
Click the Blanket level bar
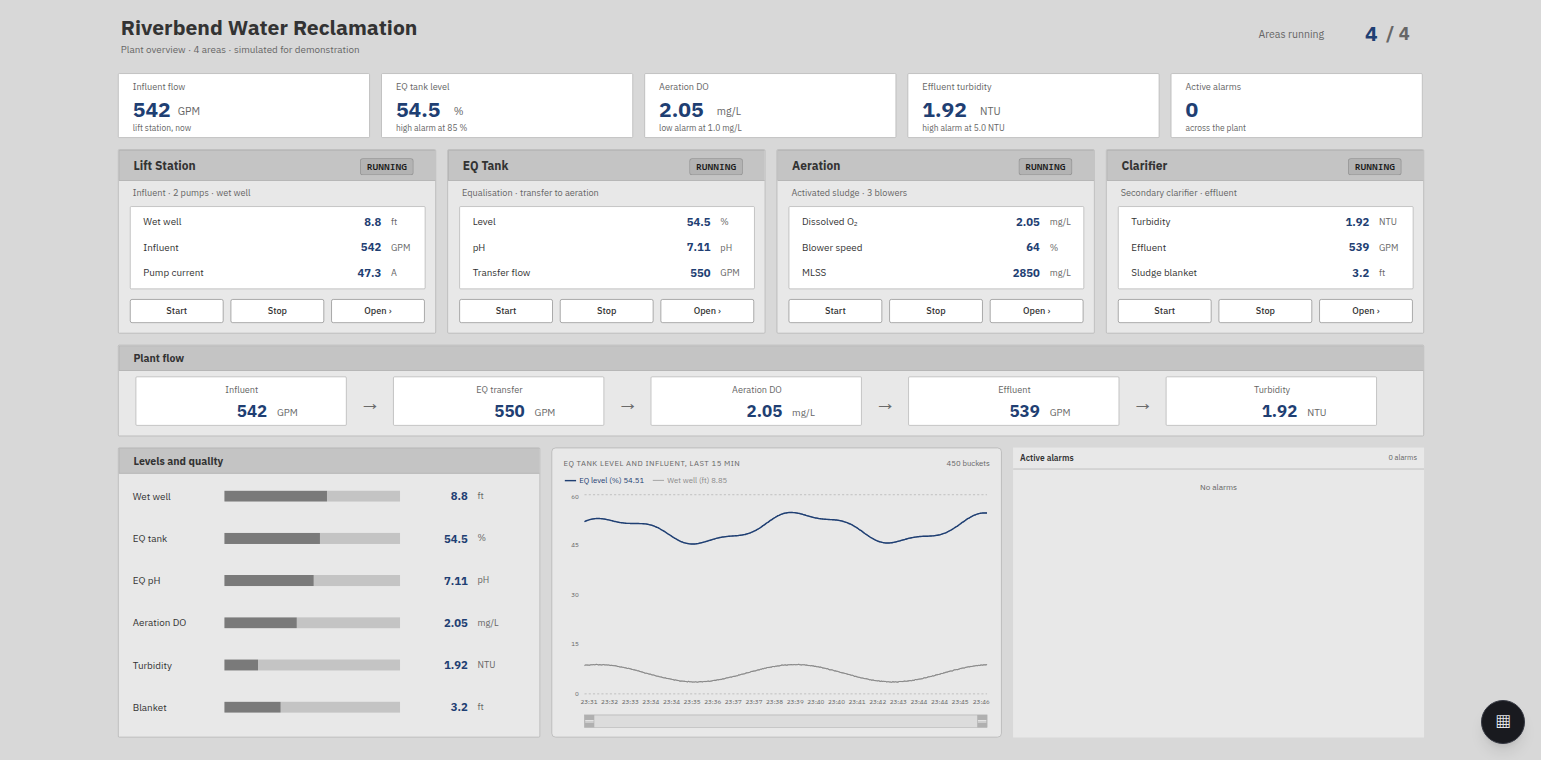312,707
